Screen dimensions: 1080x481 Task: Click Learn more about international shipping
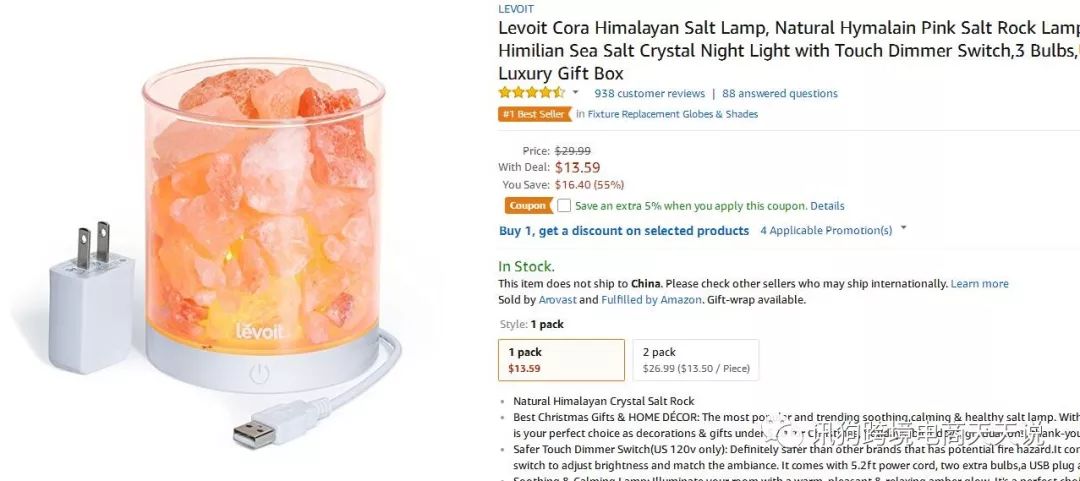coord(979,283)
